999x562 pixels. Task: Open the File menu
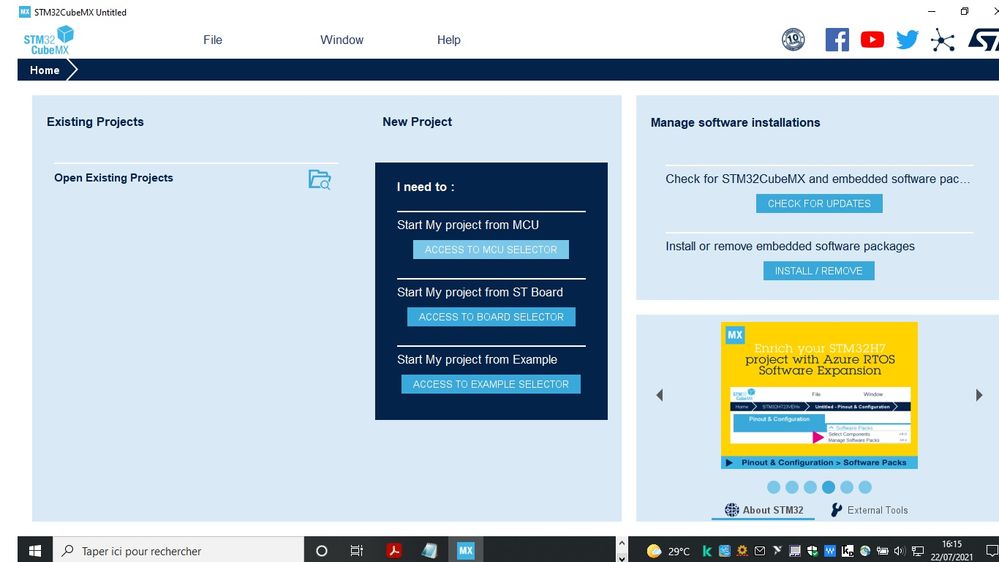[x=212, y=40]
